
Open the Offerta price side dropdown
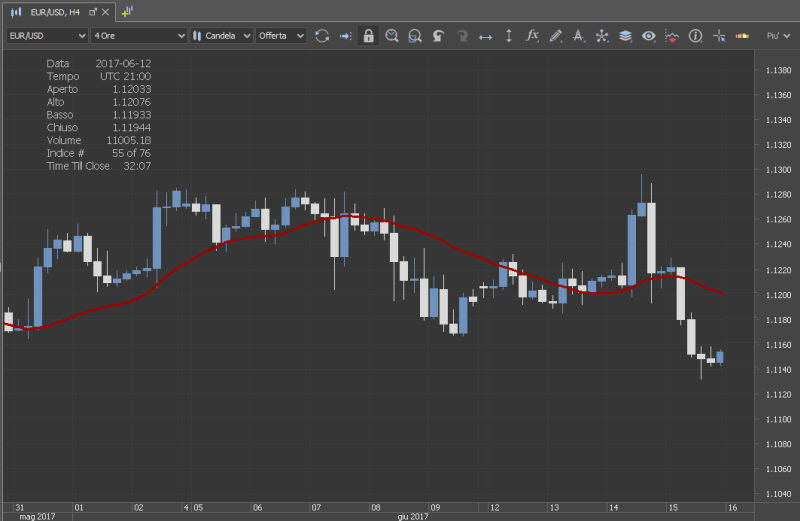tap(280, 36)
